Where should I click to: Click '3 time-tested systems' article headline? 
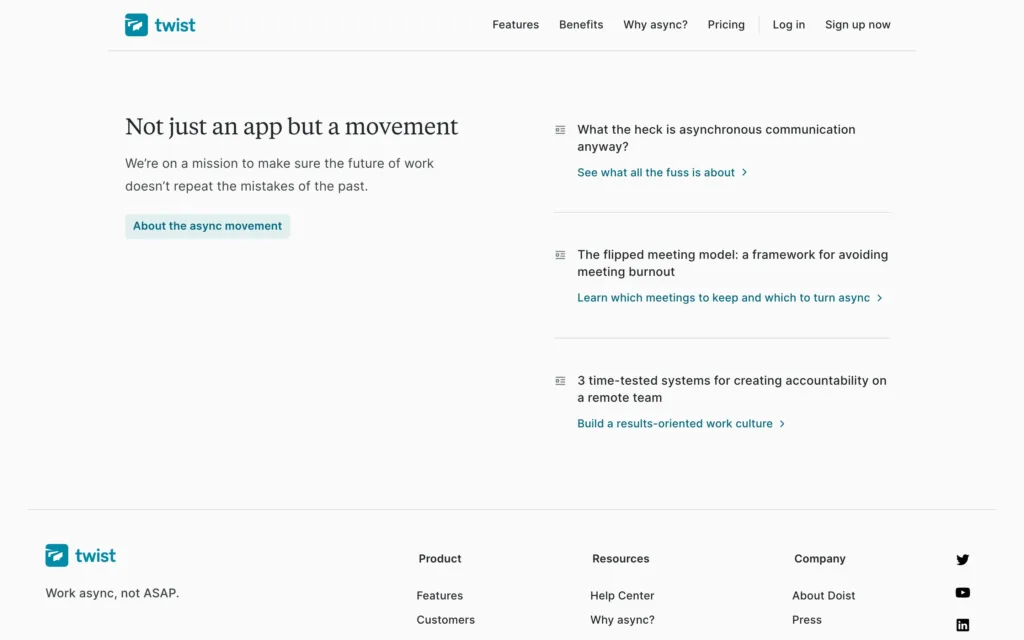[732, 389]
